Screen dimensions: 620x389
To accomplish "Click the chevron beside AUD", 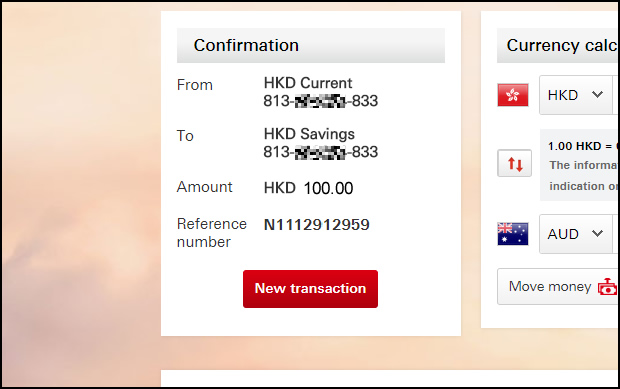I will click(x=597, y=233).
